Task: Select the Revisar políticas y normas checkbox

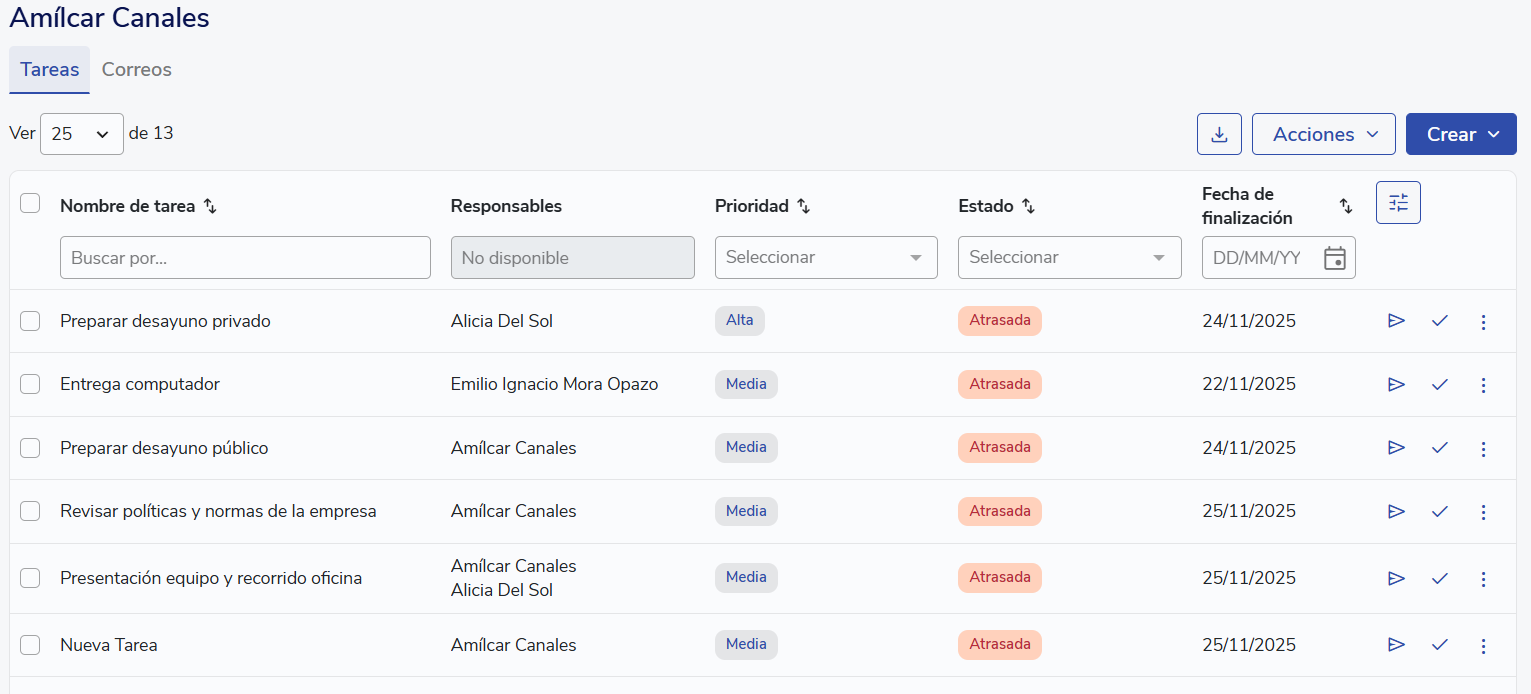Action: [x=30, y=511]
